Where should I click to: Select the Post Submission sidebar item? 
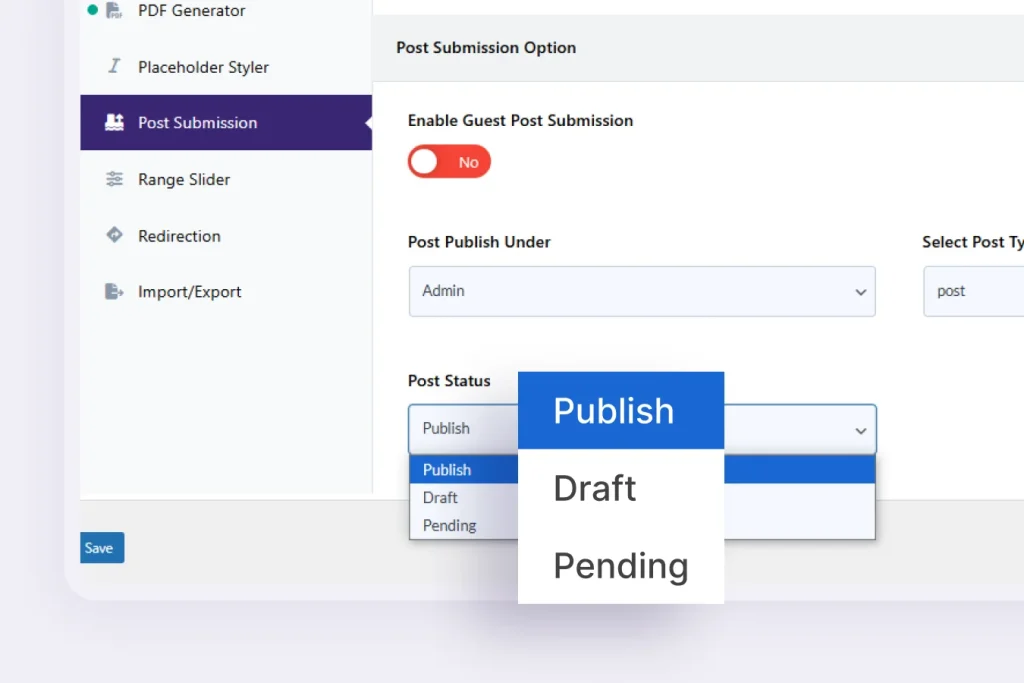(x=226, y=122)
